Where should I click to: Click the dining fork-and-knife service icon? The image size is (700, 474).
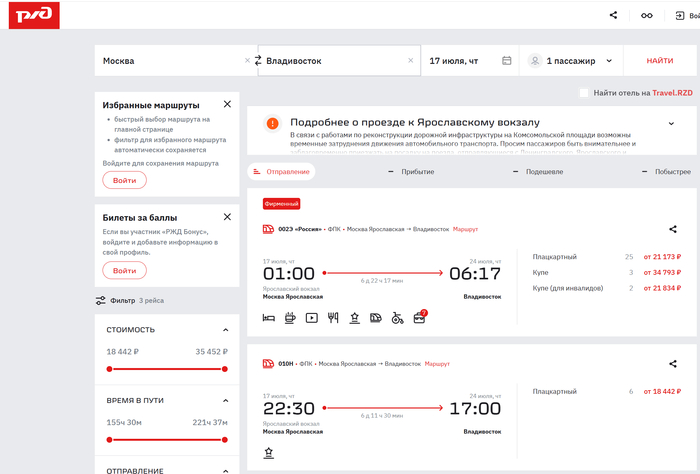pos(333,318)
